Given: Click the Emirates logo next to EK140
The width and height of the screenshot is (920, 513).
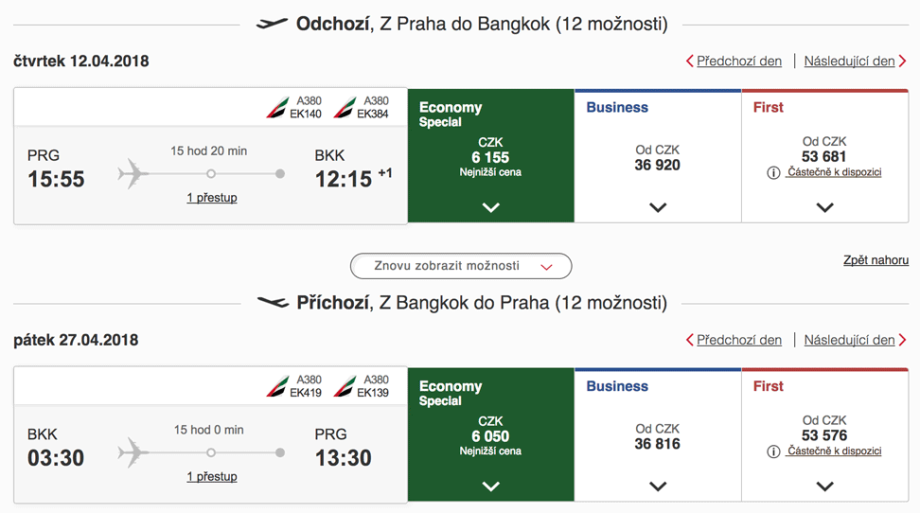Looking at the screenshot, I should point(277,108).
